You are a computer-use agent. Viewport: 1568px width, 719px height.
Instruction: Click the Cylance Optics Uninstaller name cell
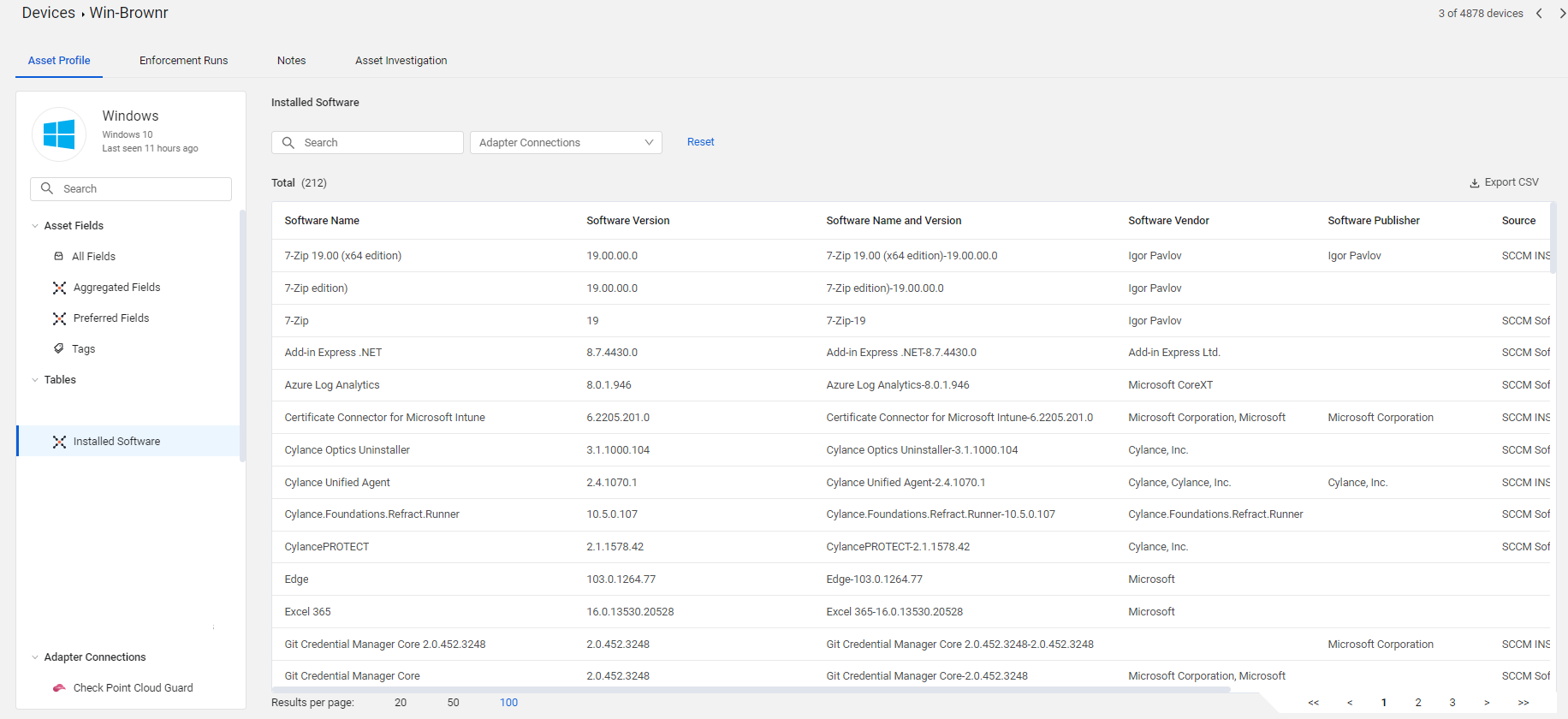(x=347, y=450)
